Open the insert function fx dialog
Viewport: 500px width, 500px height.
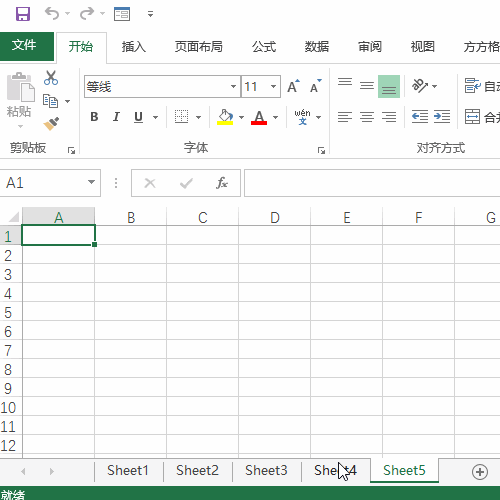(x=222, y=183)
